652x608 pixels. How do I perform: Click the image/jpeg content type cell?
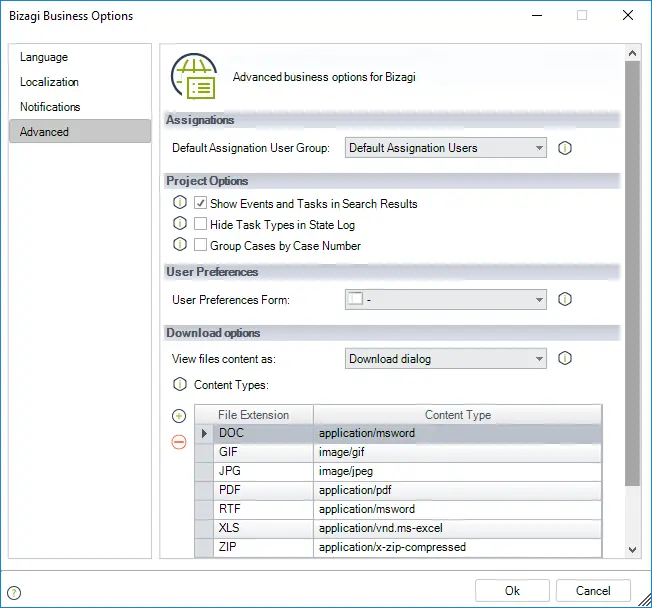pyautogui.click(x=457, y=471)
